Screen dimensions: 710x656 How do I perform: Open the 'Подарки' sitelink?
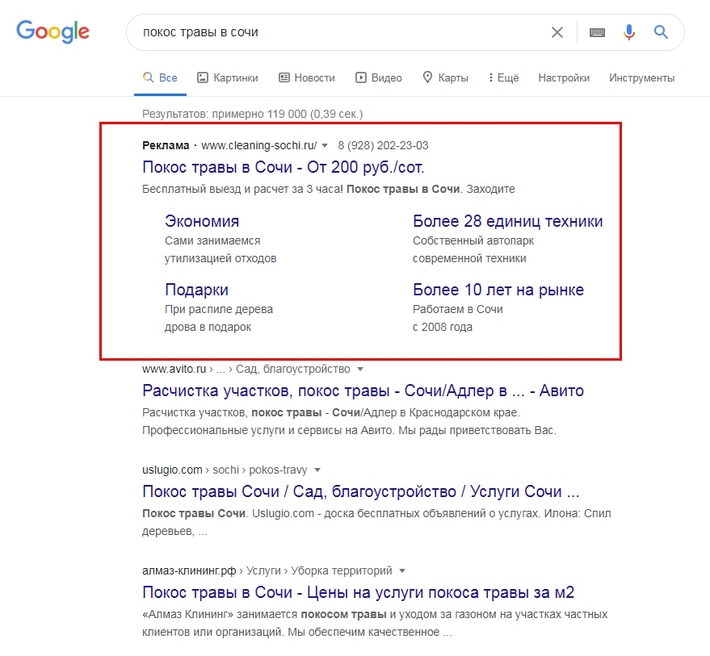coord(197,290)
